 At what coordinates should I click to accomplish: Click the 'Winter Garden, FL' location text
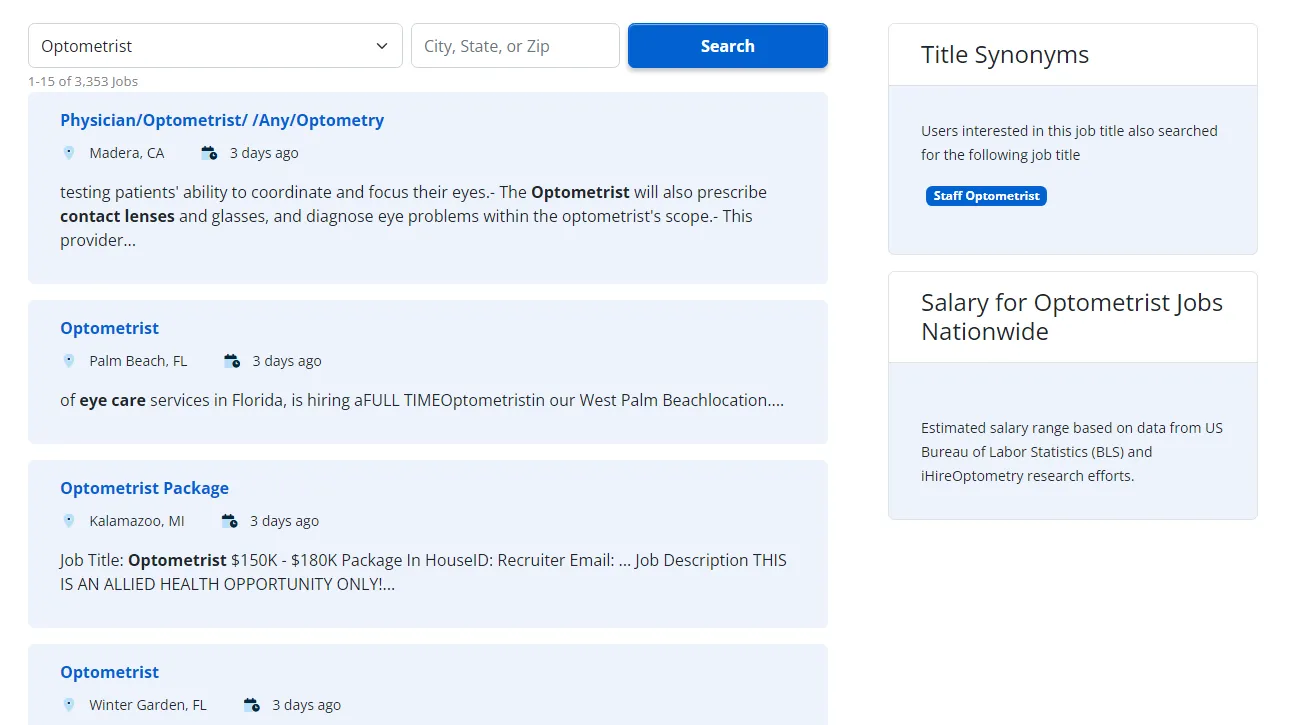coord(148,705)
